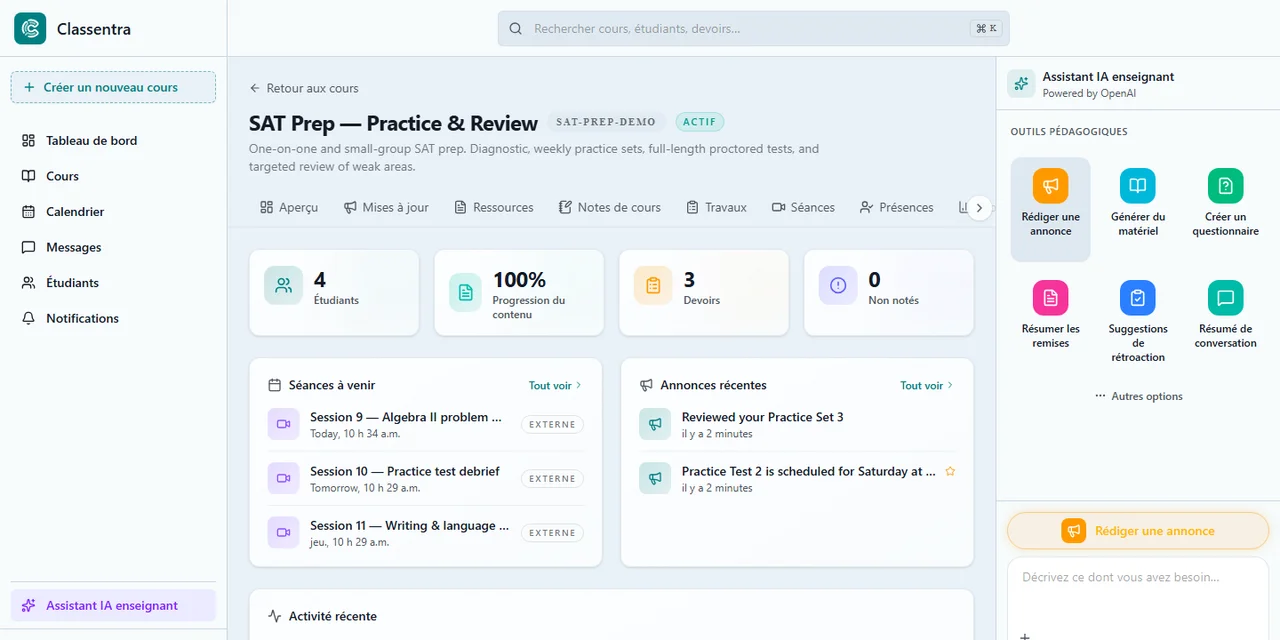The width and height of the screenshot is (1280, 640).
Task: Select Assistant IA enseignant in sidebar
Action: click(x=113, y=605)
